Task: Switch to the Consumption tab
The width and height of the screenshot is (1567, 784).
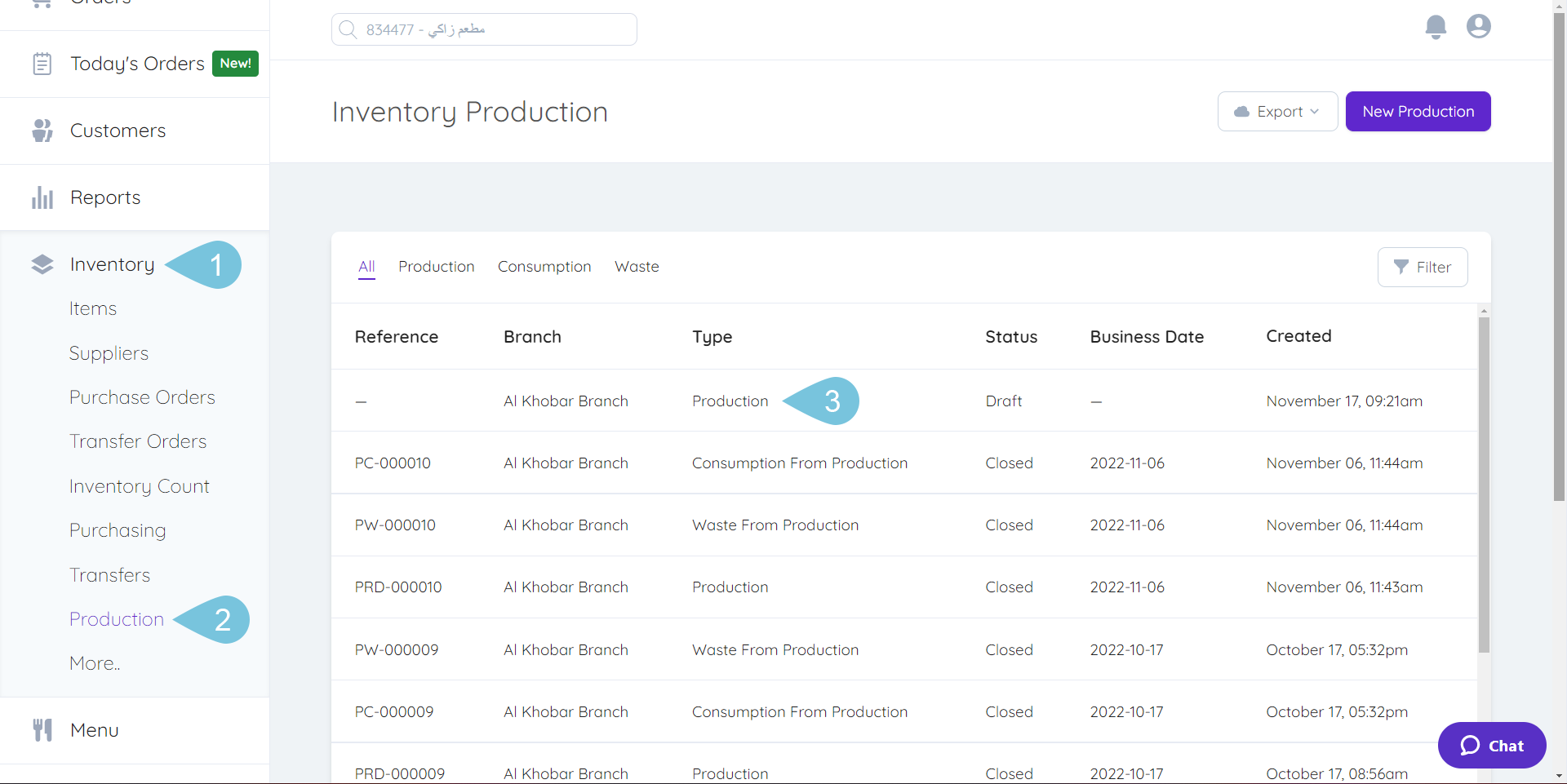Action: pyautogui.click(x=544, y=266)
